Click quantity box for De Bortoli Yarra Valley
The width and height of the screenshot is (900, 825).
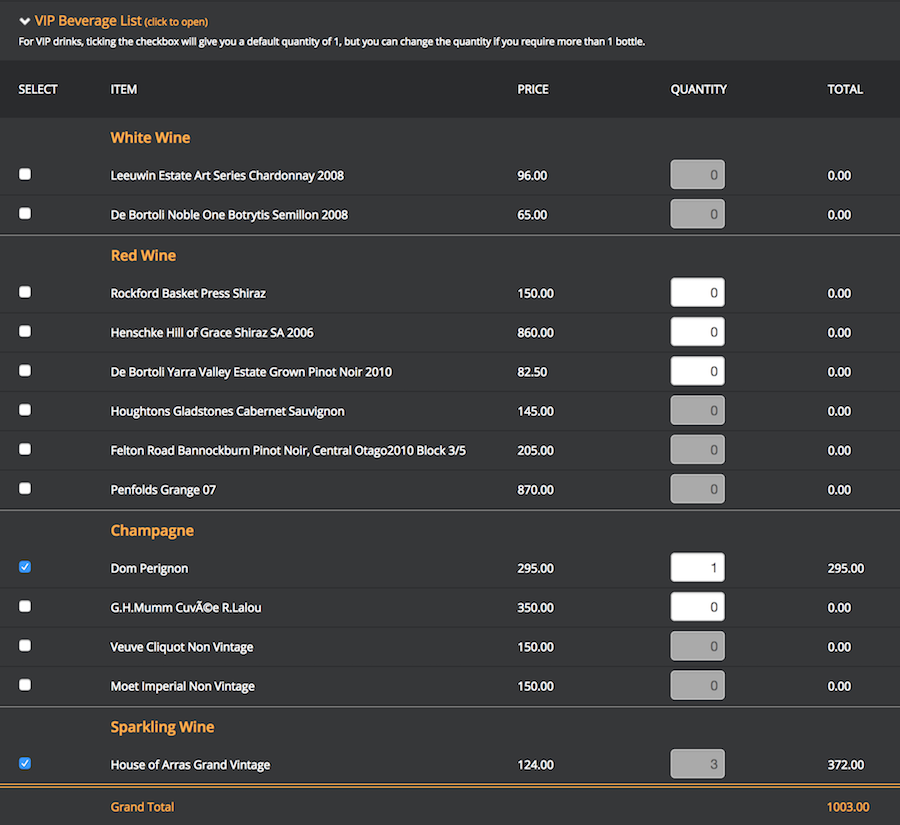(697, 371)
